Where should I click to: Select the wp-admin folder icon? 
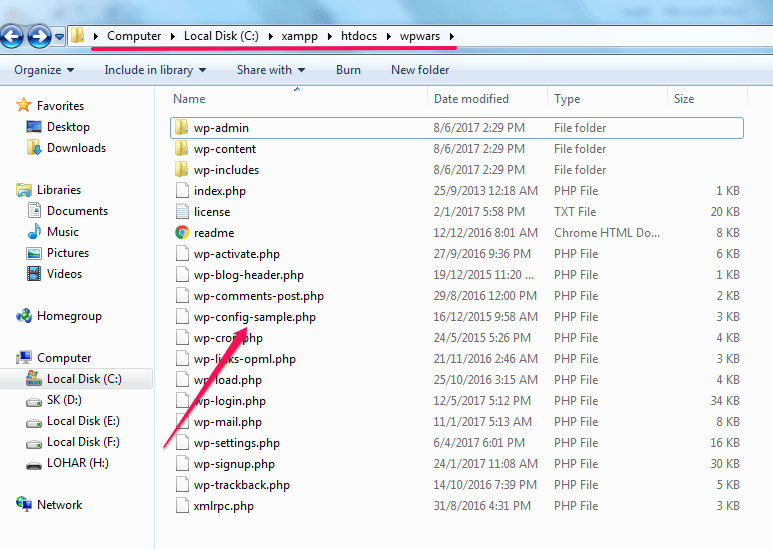tap(181, 127)
